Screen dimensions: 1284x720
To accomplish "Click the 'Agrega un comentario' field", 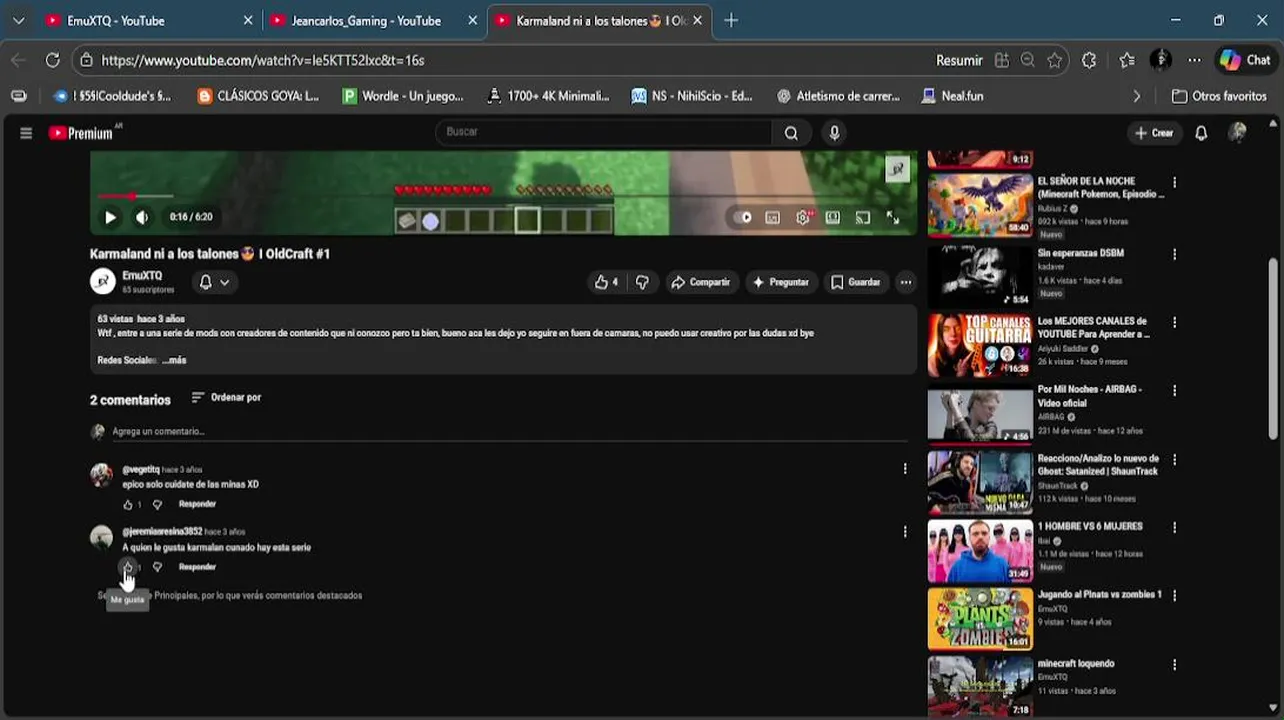I will point(510,432).
